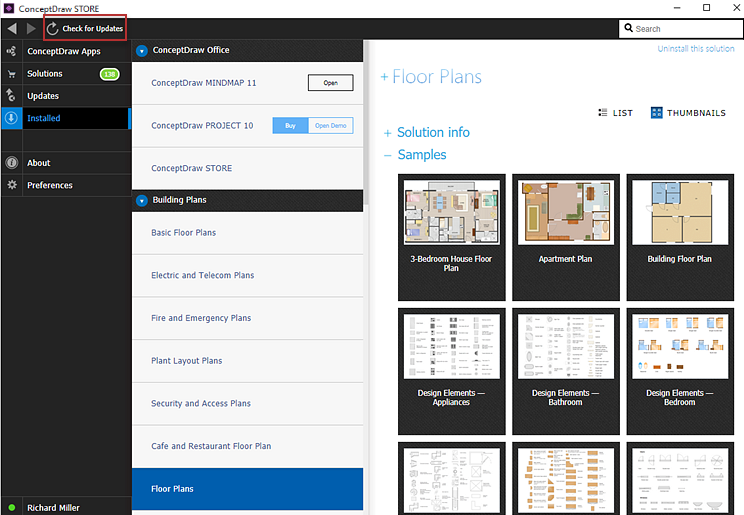Screen dimensions: 744x515
Task: Collapse the ConceptDraw Office section
Action: click(142, 51)
